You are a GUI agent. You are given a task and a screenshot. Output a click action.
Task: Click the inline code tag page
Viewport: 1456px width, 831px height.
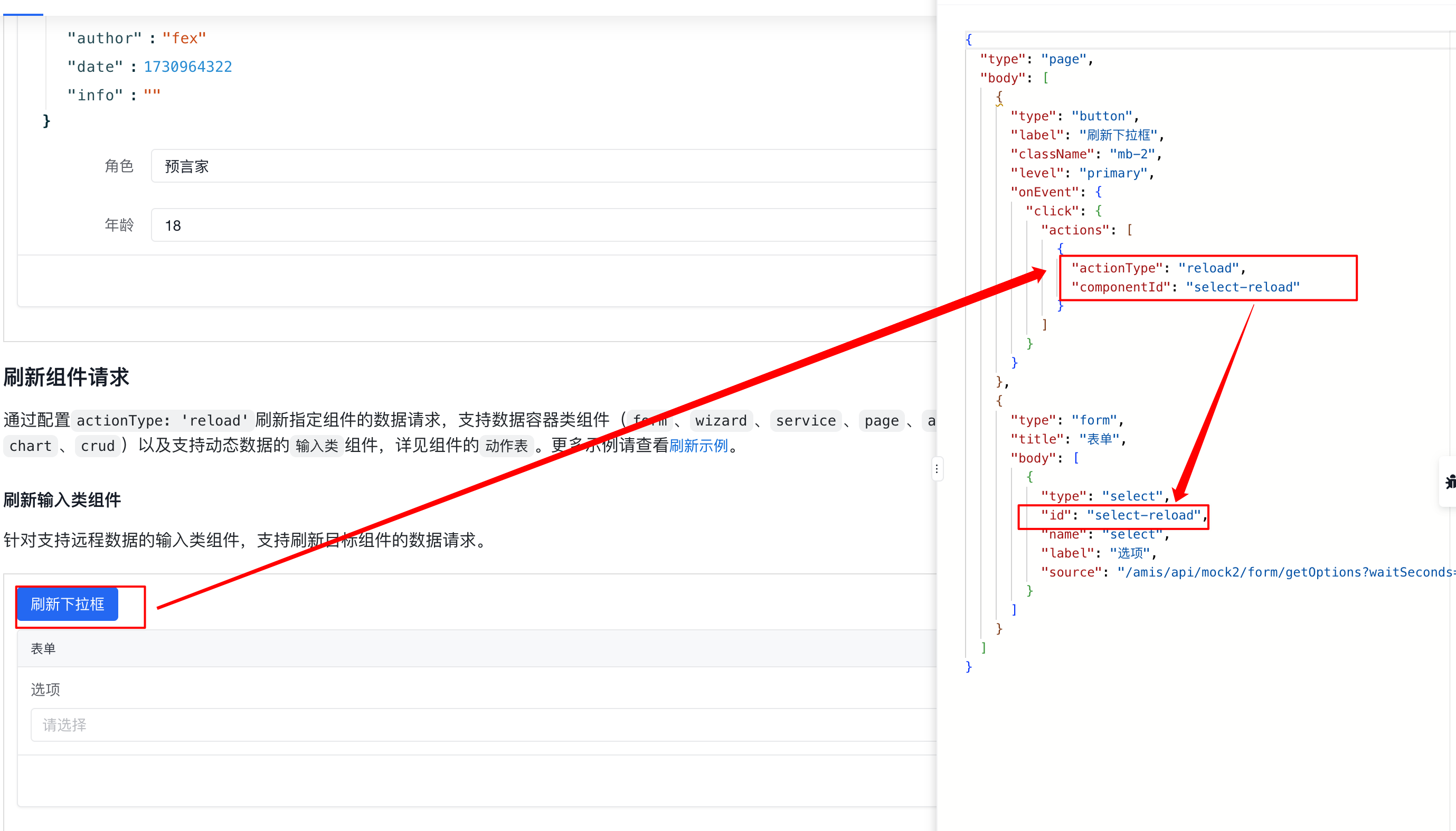tap(882, 421)
